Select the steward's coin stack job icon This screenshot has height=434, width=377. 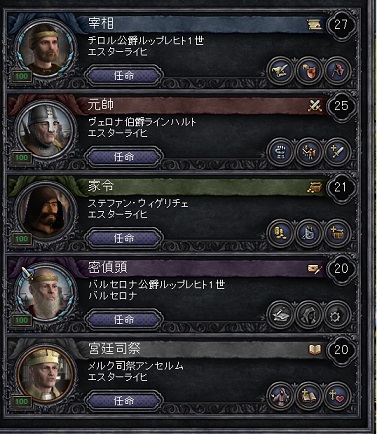pos(280,234)
